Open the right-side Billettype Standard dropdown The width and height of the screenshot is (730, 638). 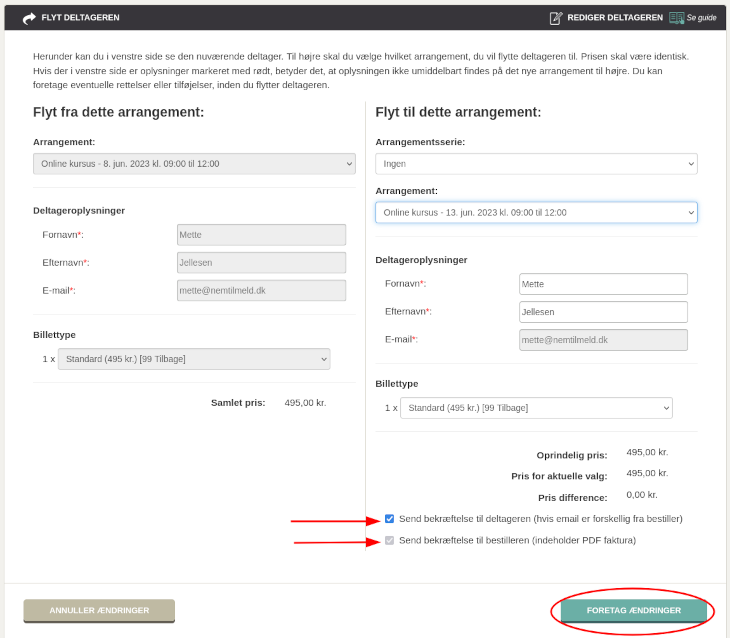536,408
